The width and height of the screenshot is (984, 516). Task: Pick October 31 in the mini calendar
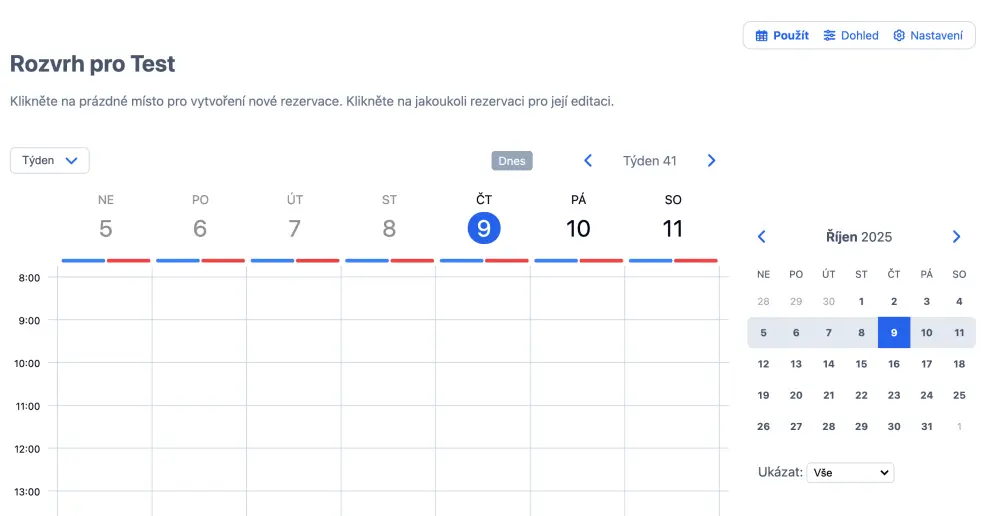pyautogui.click(x=926, y=426)
